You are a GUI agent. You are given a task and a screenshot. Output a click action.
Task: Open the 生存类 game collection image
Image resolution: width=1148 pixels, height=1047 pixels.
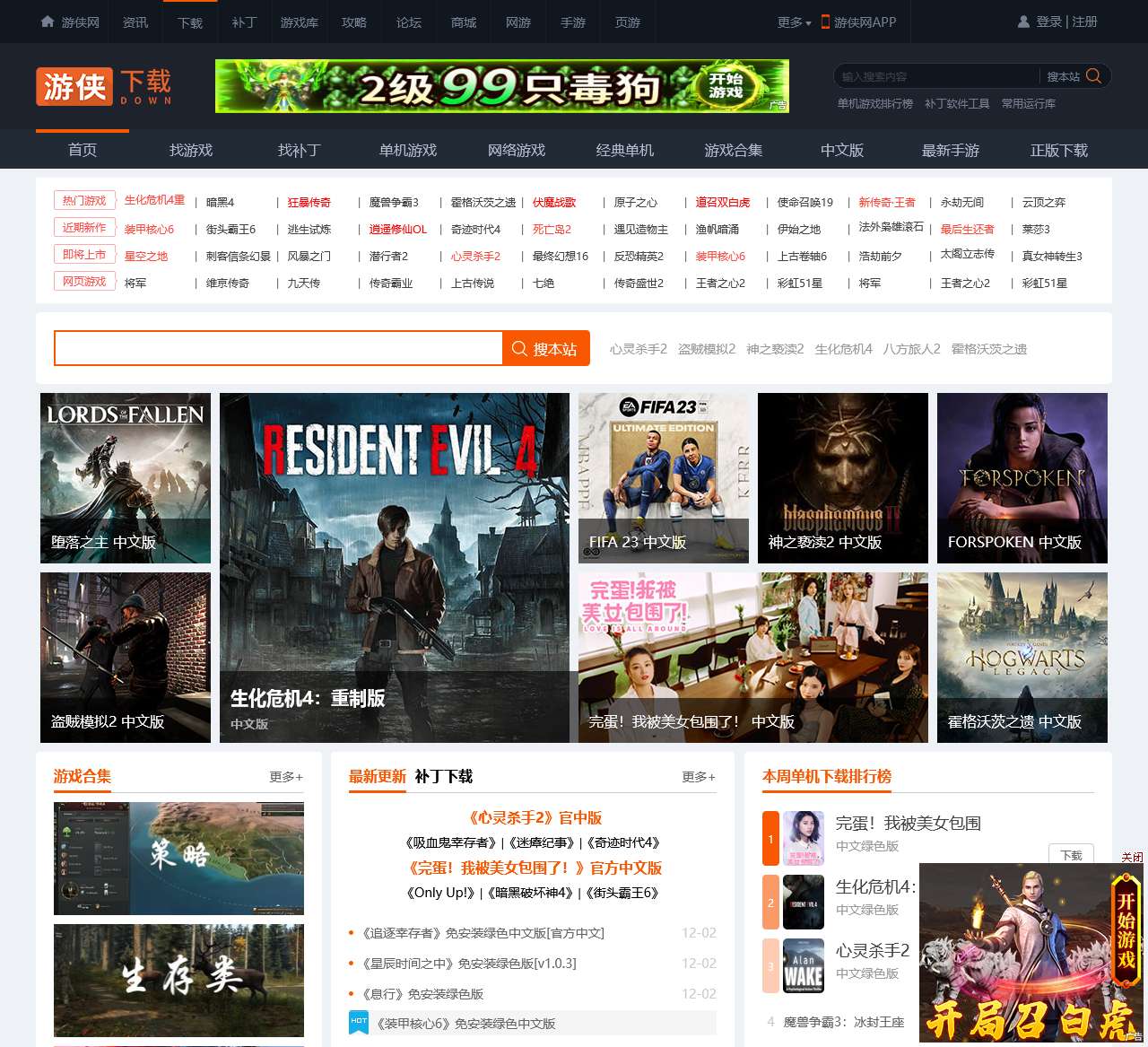click(x=178, y=981)
